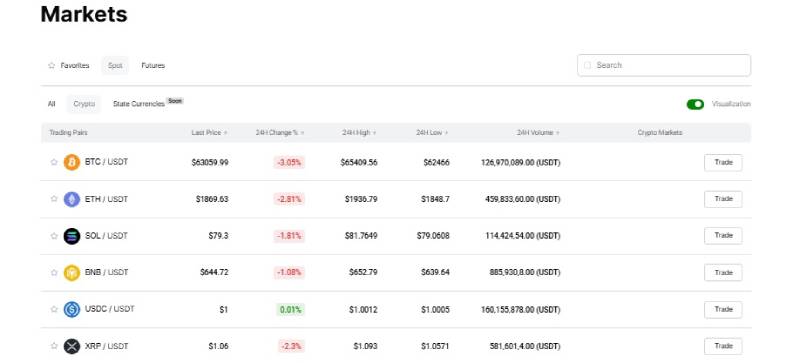Screen dimensions: 800x363
Task: Trade the ETH / USDT pair
Action: (x=723, y=199)
